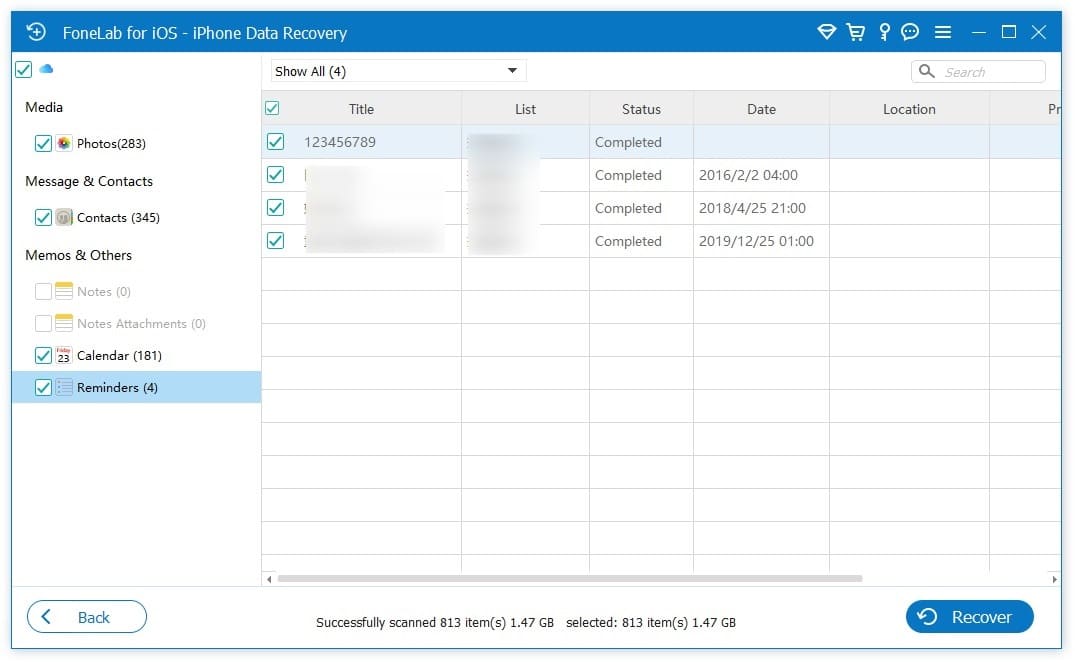Click the search magnifier icon

[x=926, y=71]
